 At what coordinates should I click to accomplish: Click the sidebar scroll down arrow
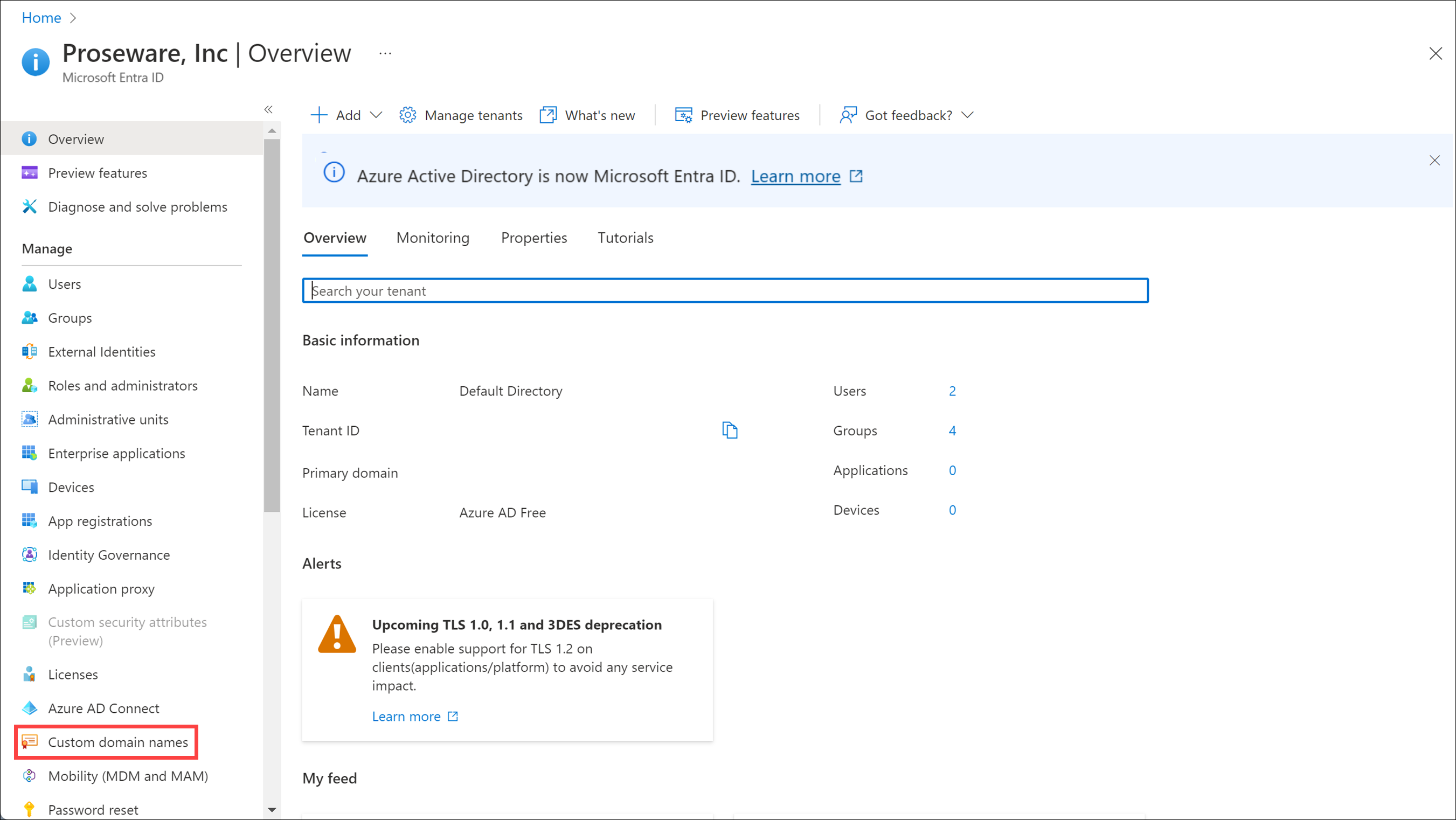pos(272,810)
